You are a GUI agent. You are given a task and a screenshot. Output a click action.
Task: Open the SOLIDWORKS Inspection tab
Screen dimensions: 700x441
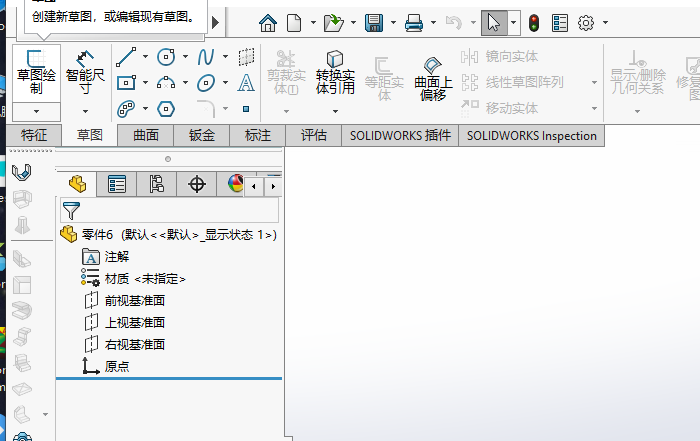532,135
